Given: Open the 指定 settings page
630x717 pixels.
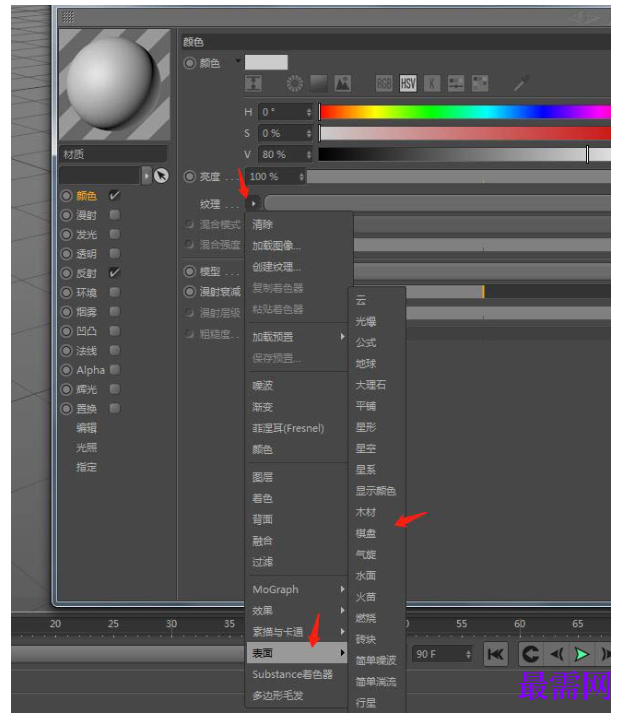Looking at the screenshot, I should point(86,467).
